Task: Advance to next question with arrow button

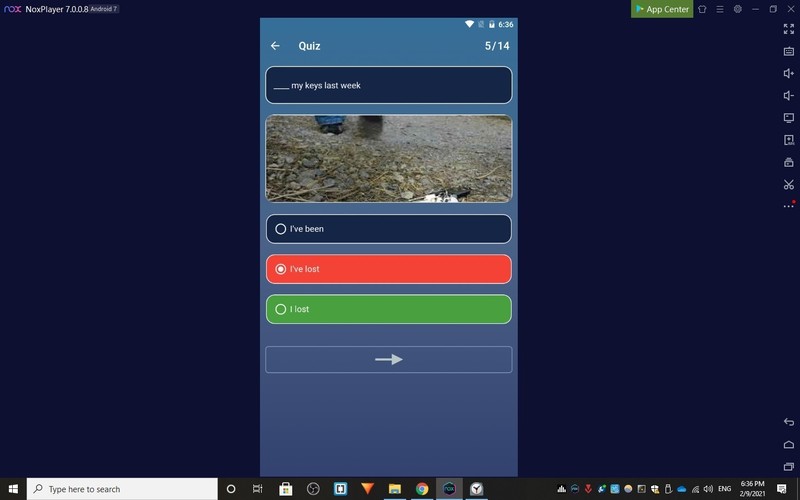Action: (x=388, y=360)
